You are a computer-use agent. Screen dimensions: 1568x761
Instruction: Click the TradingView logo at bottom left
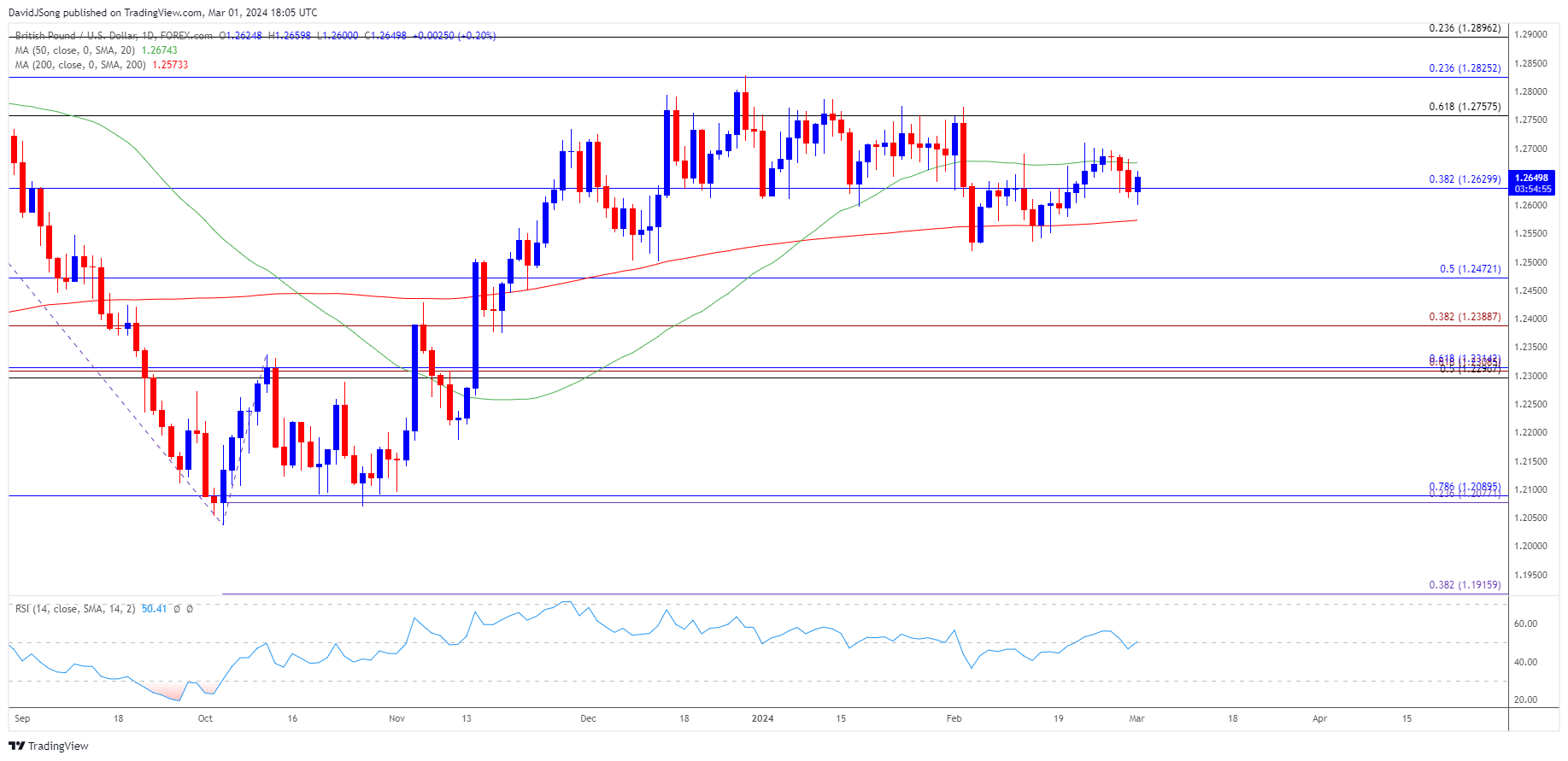click(49, 746)
